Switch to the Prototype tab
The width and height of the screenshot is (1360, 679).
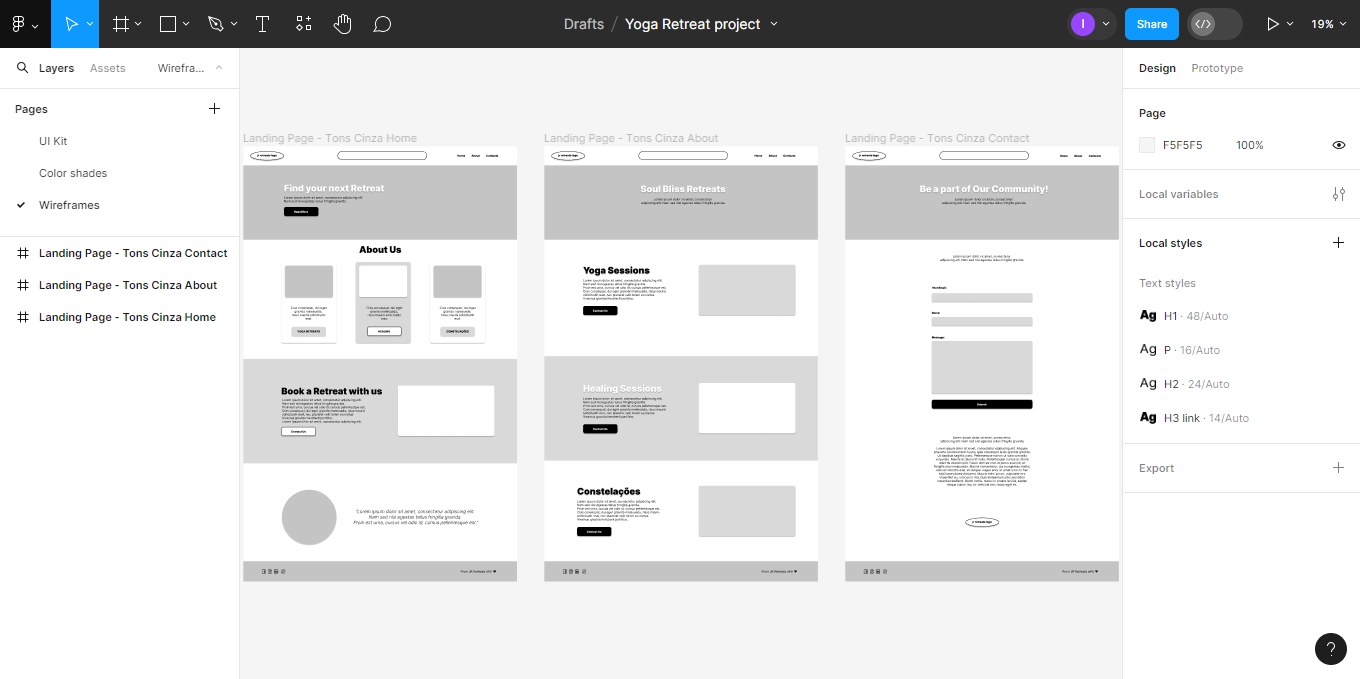coord(1217,68)
